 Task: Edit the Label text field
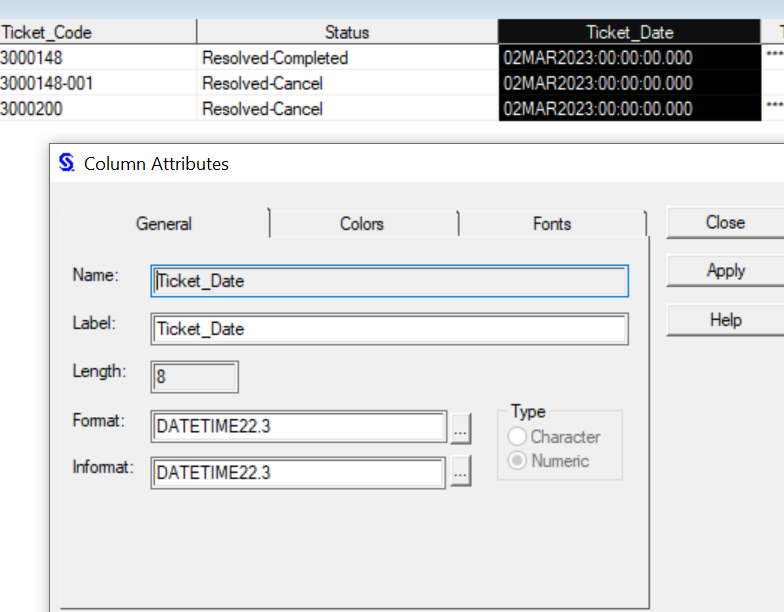pos(390,329)
